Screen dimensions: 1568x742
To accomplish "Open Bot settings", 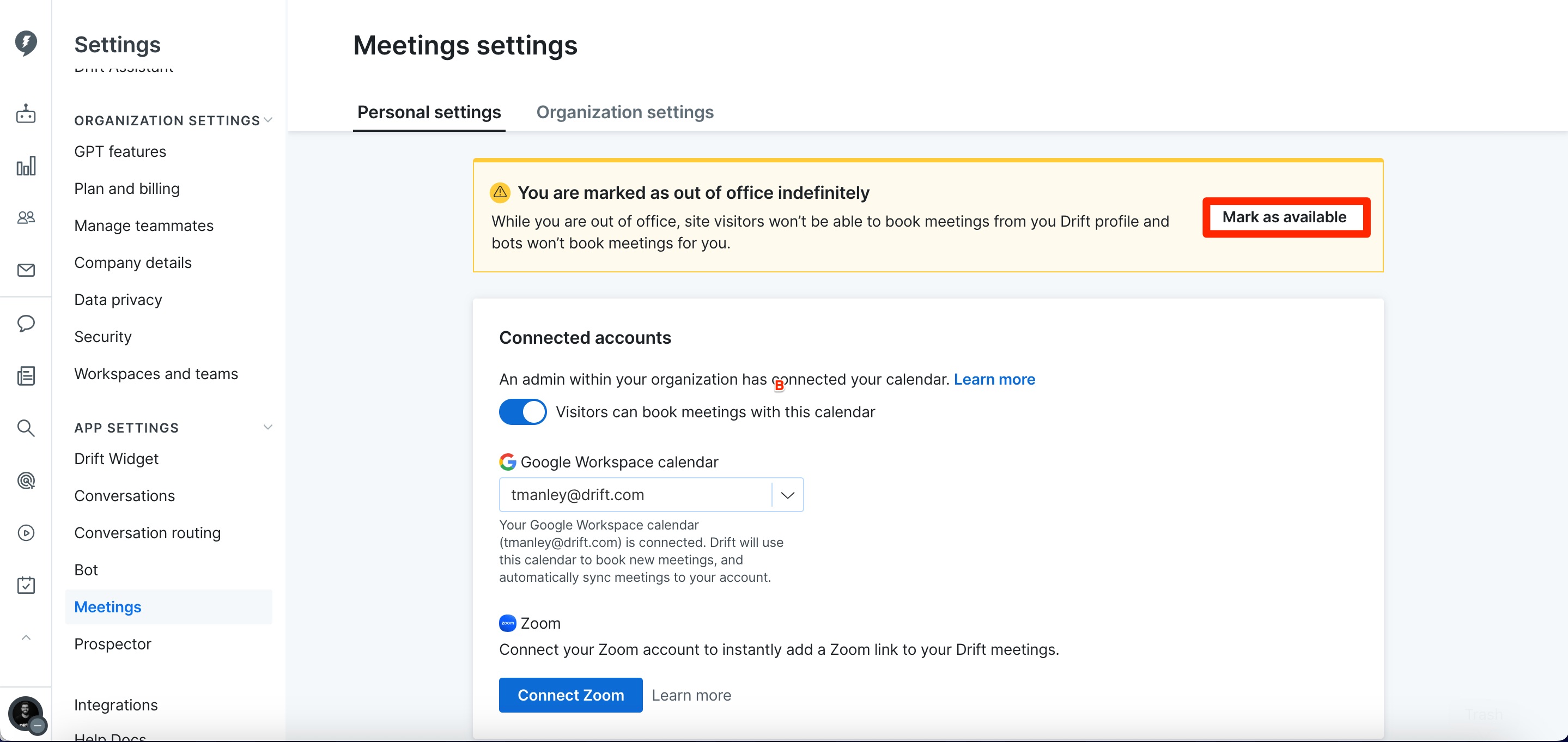I will coord(86,570).
